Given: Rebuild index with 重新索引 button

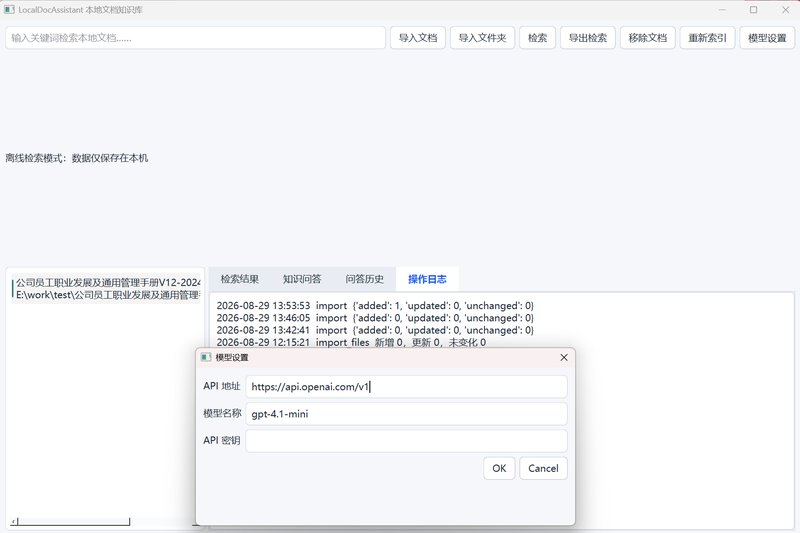Looking at the screenshot, I should coord(707,38).
